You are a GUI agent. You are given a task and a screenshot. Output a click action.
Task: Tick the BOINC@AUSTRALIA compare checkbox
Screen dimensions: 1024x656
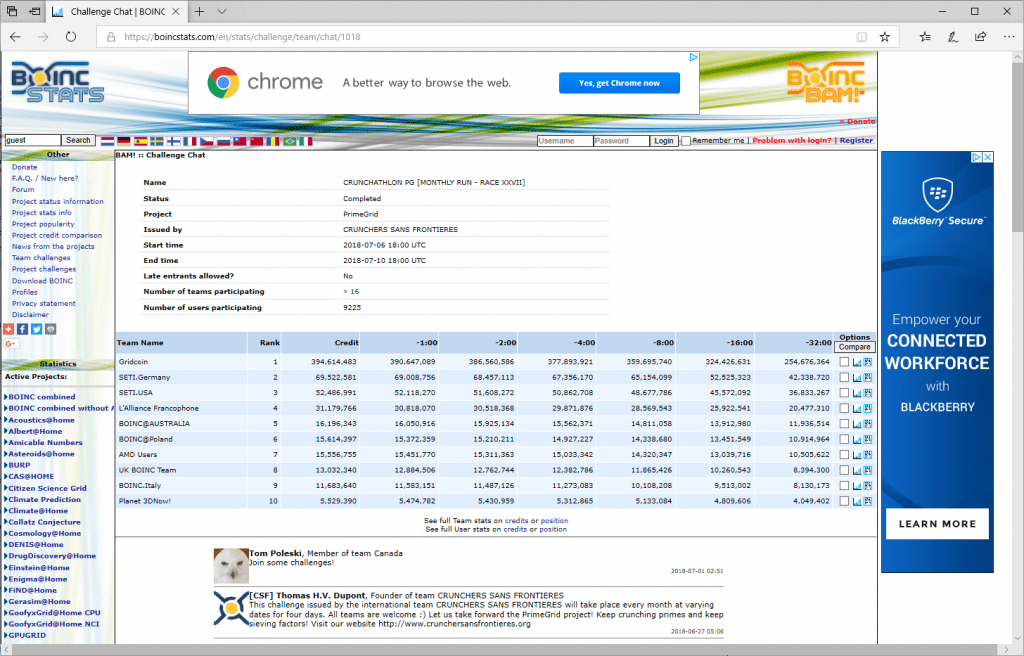click(844, 423)
